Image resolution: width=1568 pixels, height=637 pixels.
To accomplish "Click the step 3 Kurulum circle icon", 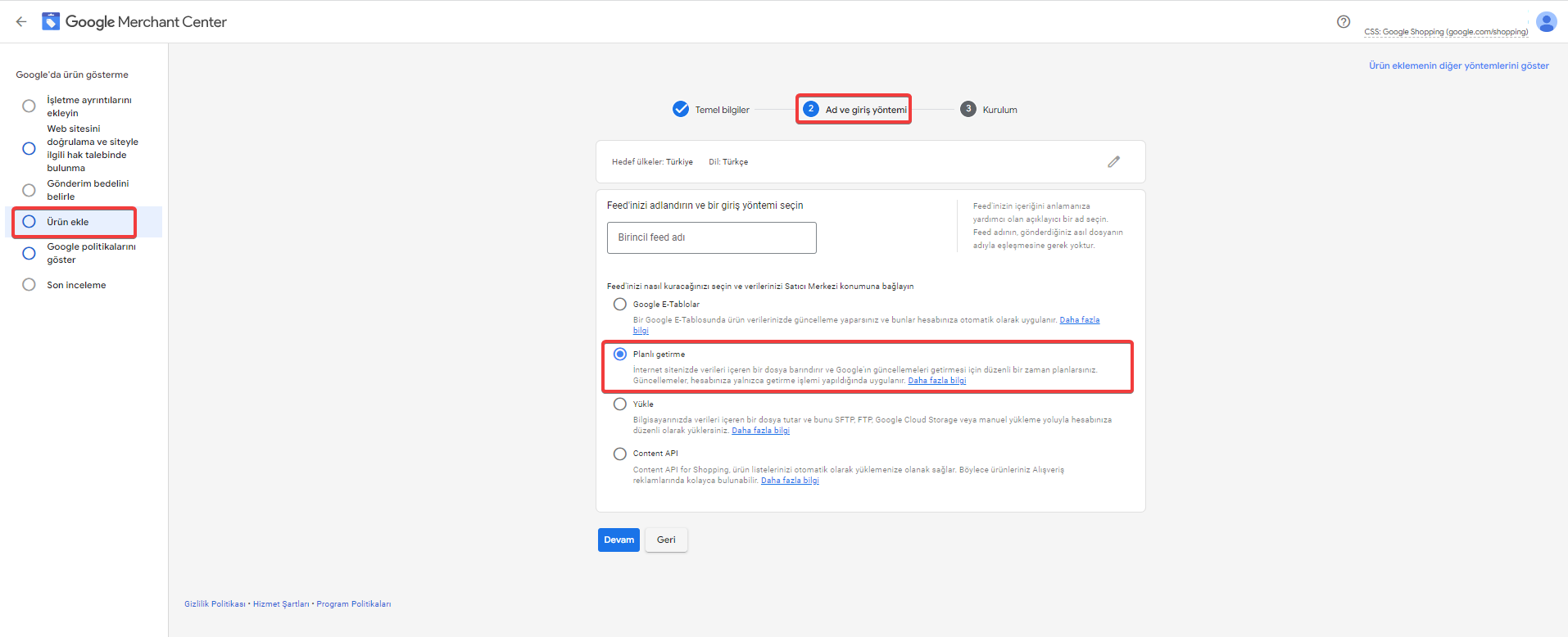I will click(x=968, y=109).
